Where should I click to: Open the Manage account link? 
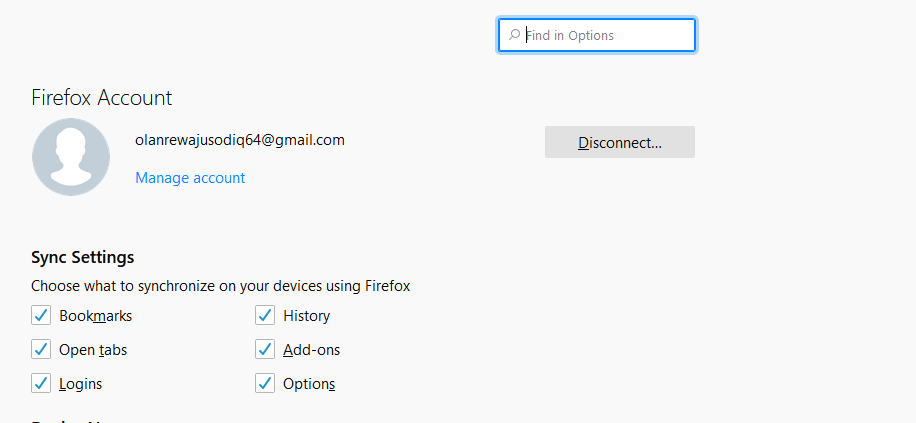pyautogui.click(x=190, y=178)
